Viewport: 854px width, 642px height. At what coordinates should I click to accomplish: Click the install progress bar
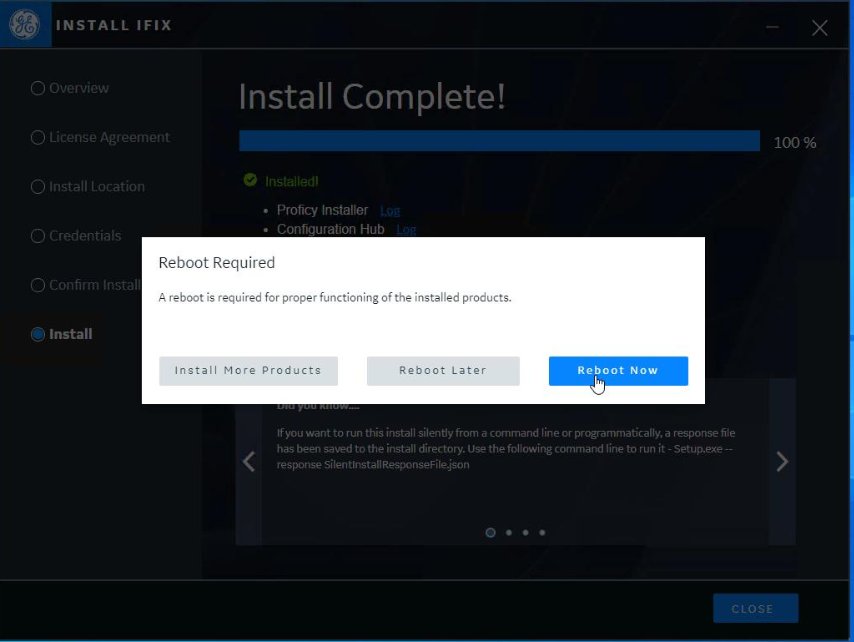pos(499,140)
